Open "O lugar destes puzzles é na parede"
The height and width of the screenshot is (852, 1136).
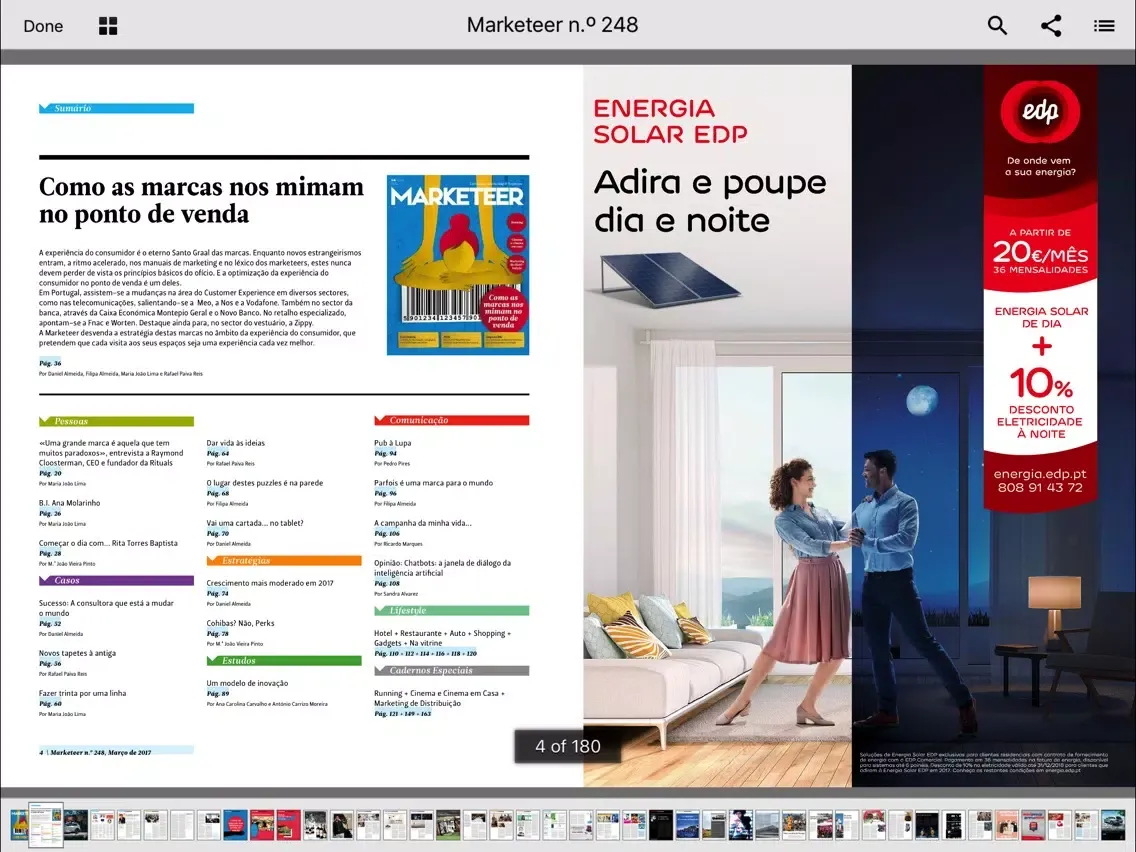click(264, 483)
